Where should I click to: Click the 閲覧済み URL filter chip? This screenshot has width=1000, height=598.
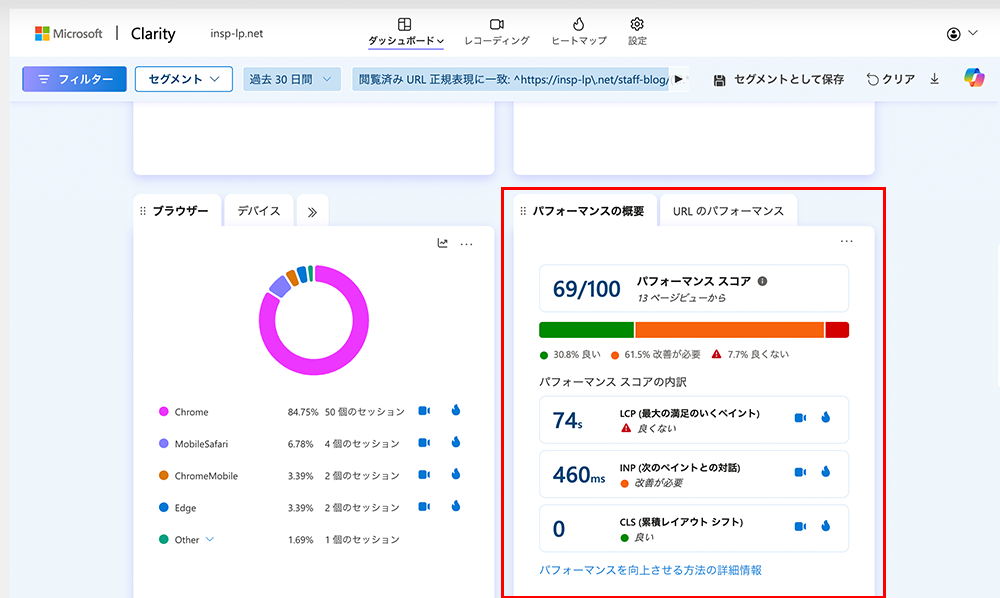point(511,79)
